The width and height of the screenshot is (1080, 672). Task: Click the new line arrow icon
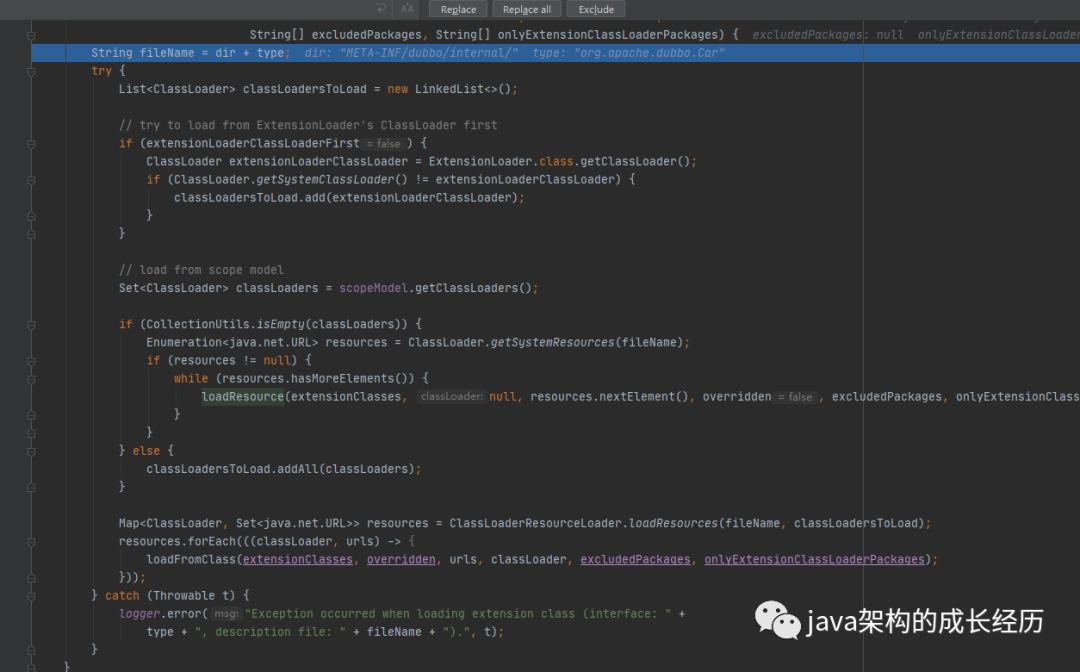(x=381, y=8)
